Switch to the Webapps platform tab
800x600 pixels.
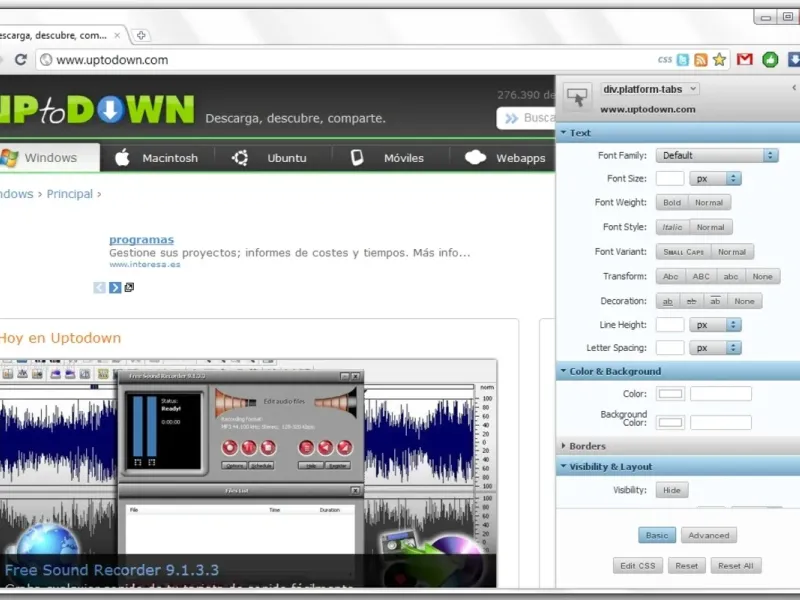point(503,158)
